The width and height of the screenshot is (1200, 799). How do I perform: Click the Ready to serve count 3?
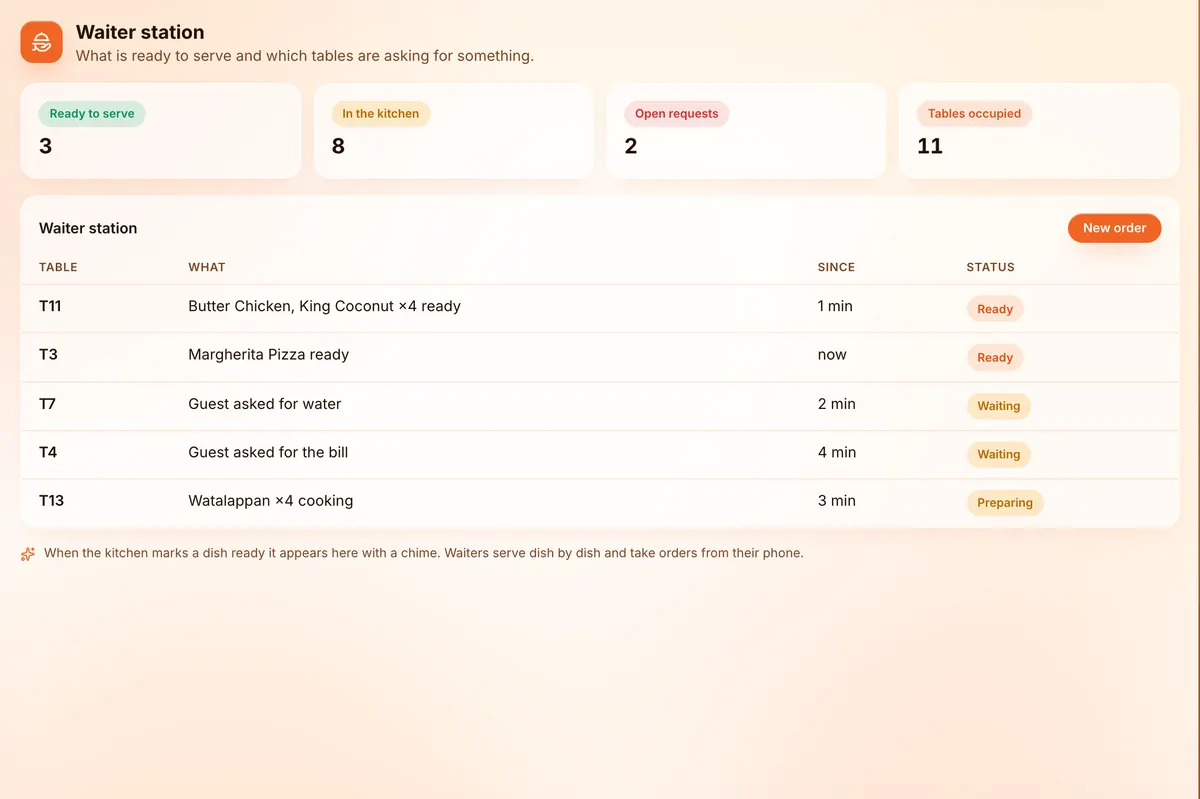click(x=46, y=146)
